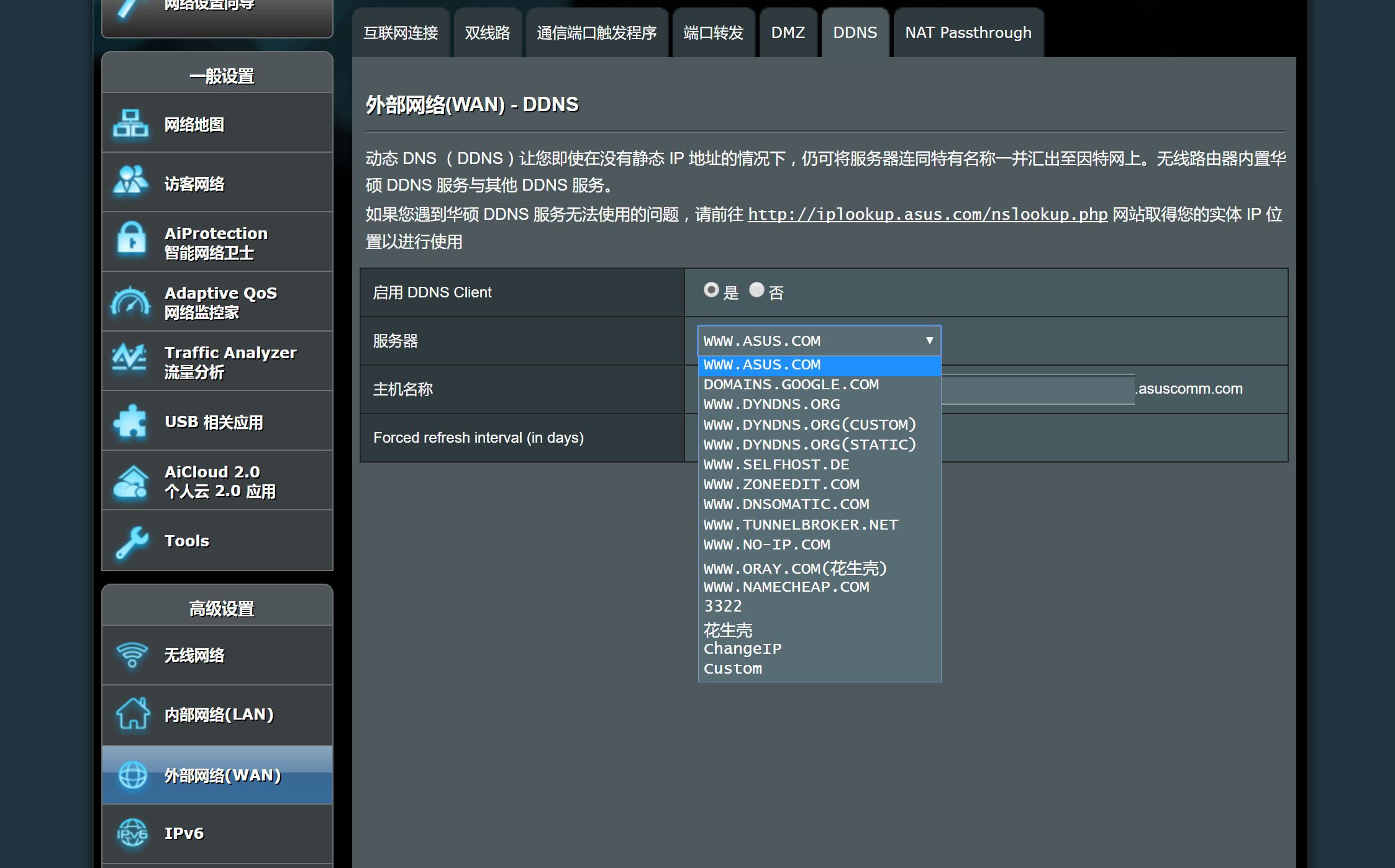Open AiCloud 2.0 cloud icon
The image size is (1395, 868).
(x=130, y=482)
